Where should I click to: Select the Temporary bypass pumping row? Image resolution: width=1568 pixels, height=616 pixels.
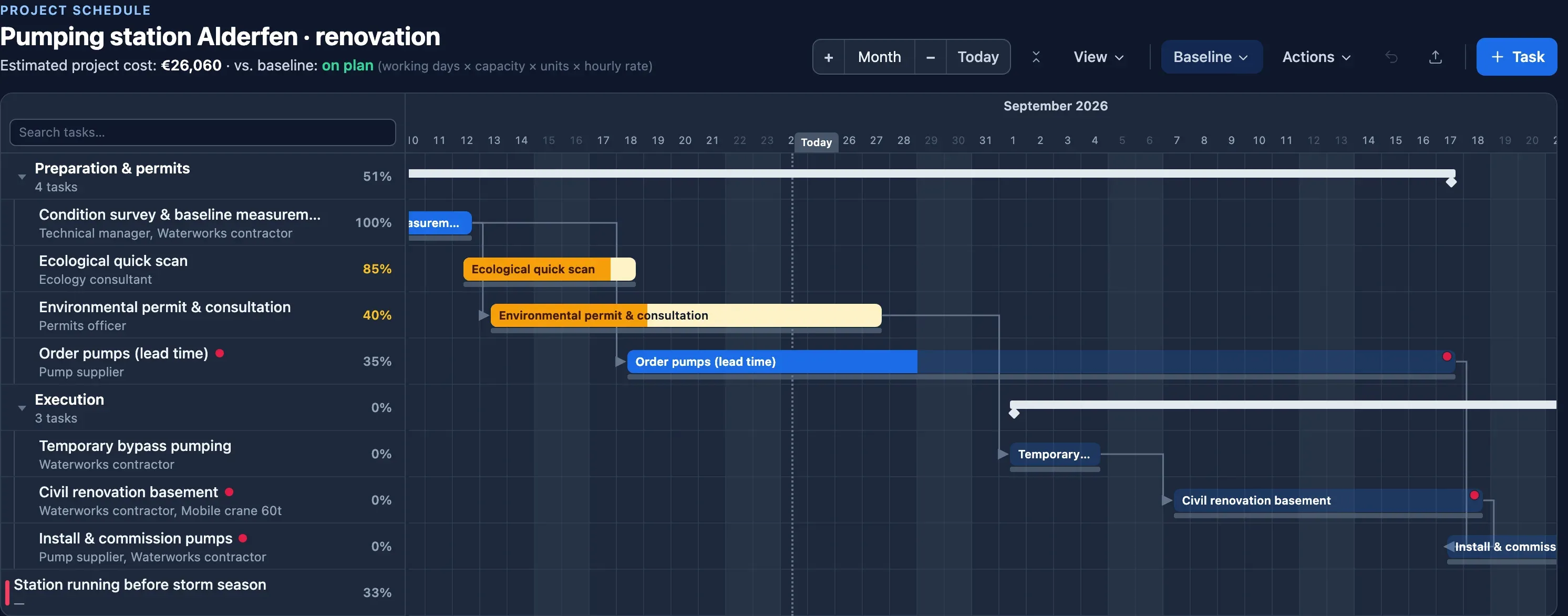click(203, 454)
